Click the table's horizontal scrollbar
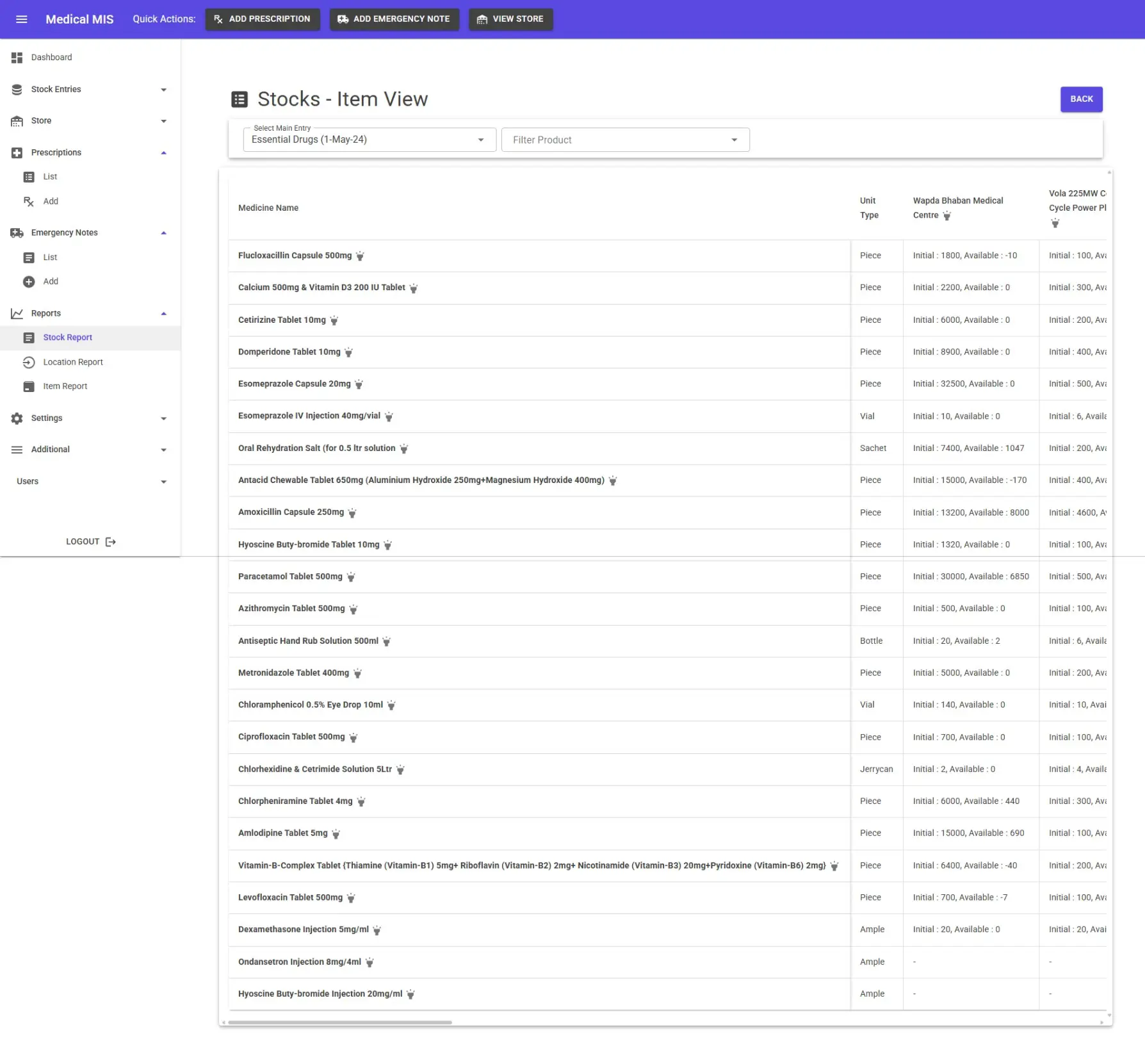Viewport: 1145px width, 1064px height. point(339,1022)
